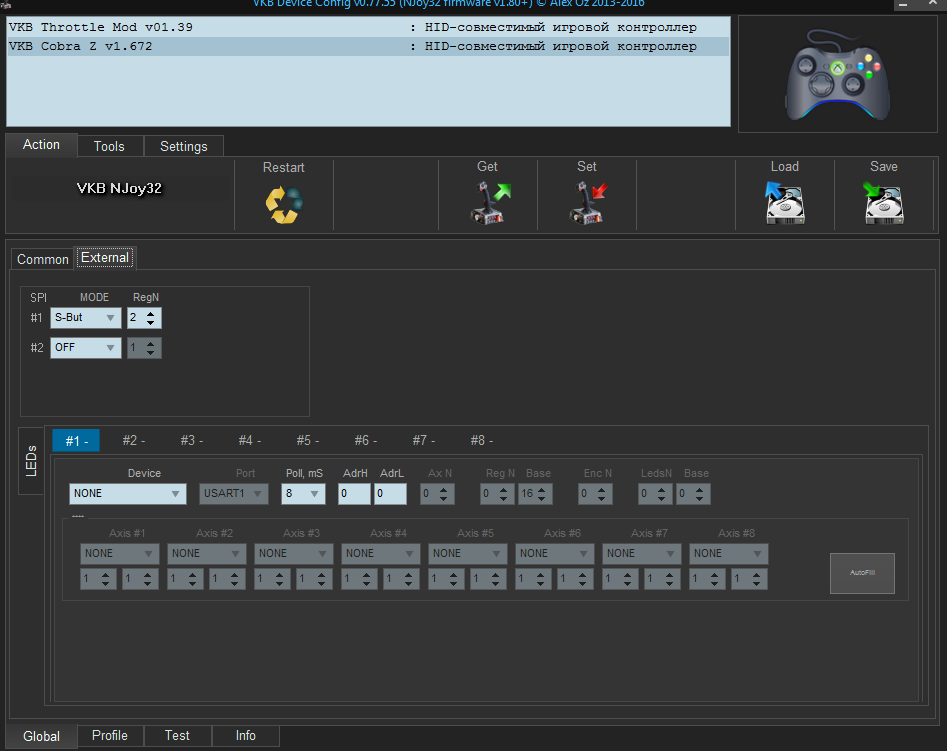Open SPI #1 MODE dropdown showing S-But
Viewport: 947px width, 751px height.
click(x=85, y=317)
